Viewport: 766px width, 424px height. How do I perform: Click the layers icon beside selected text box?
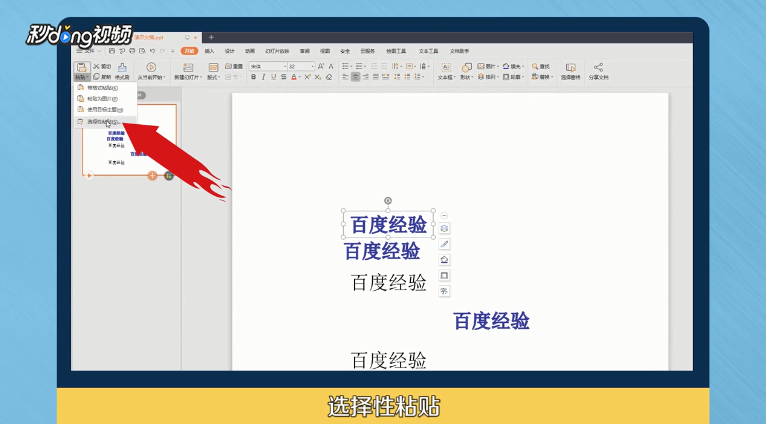pyautogui.click(x=444, y=228)
